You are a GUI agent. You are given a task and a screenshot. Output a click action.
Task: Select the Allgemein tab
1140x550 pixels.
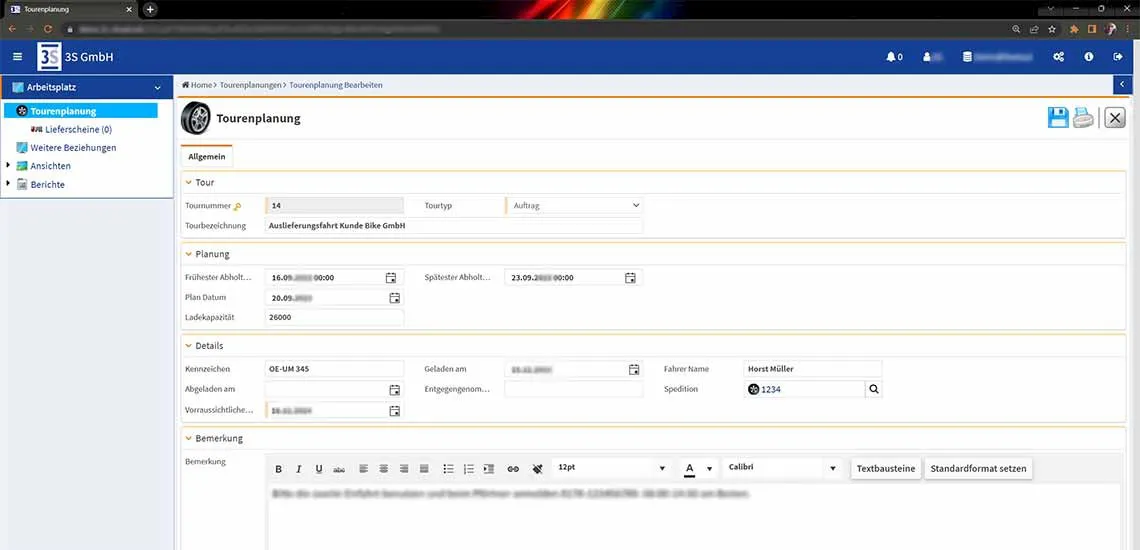pos(207,157)
